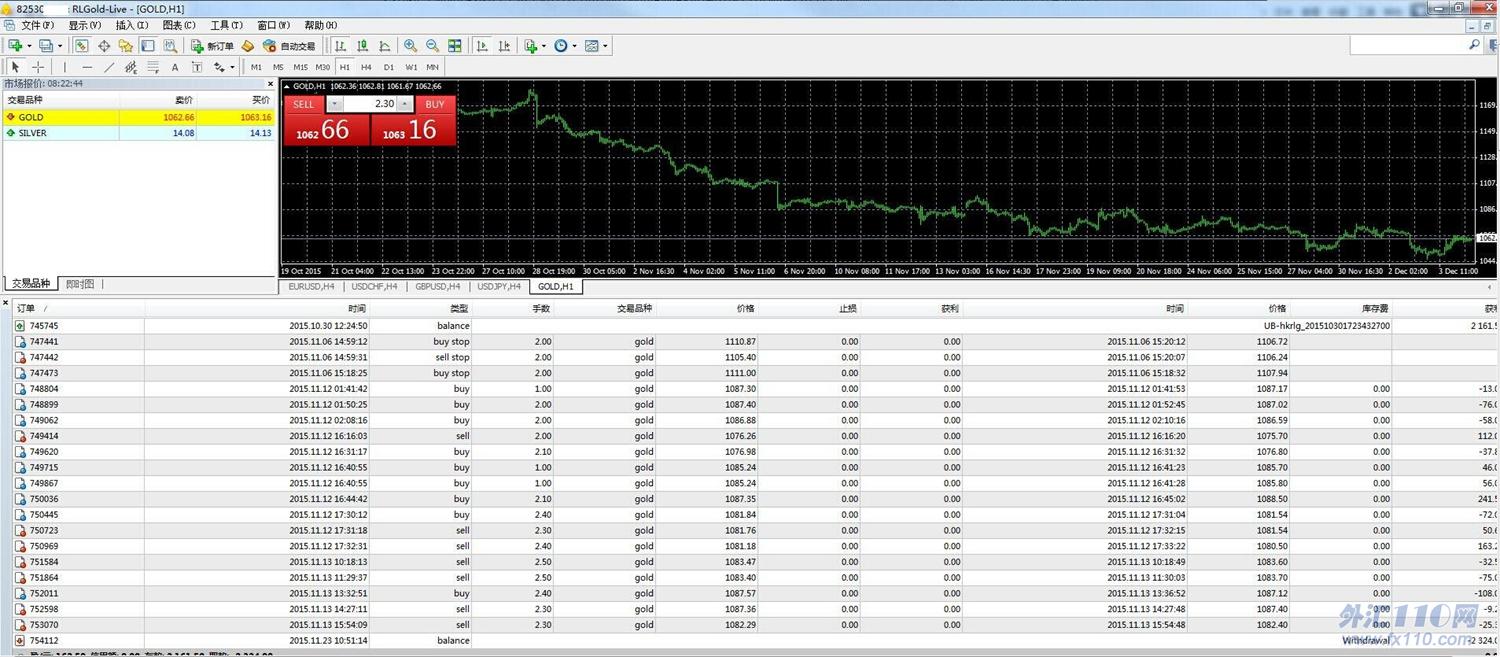Select the trendline tool

[109, 67]
